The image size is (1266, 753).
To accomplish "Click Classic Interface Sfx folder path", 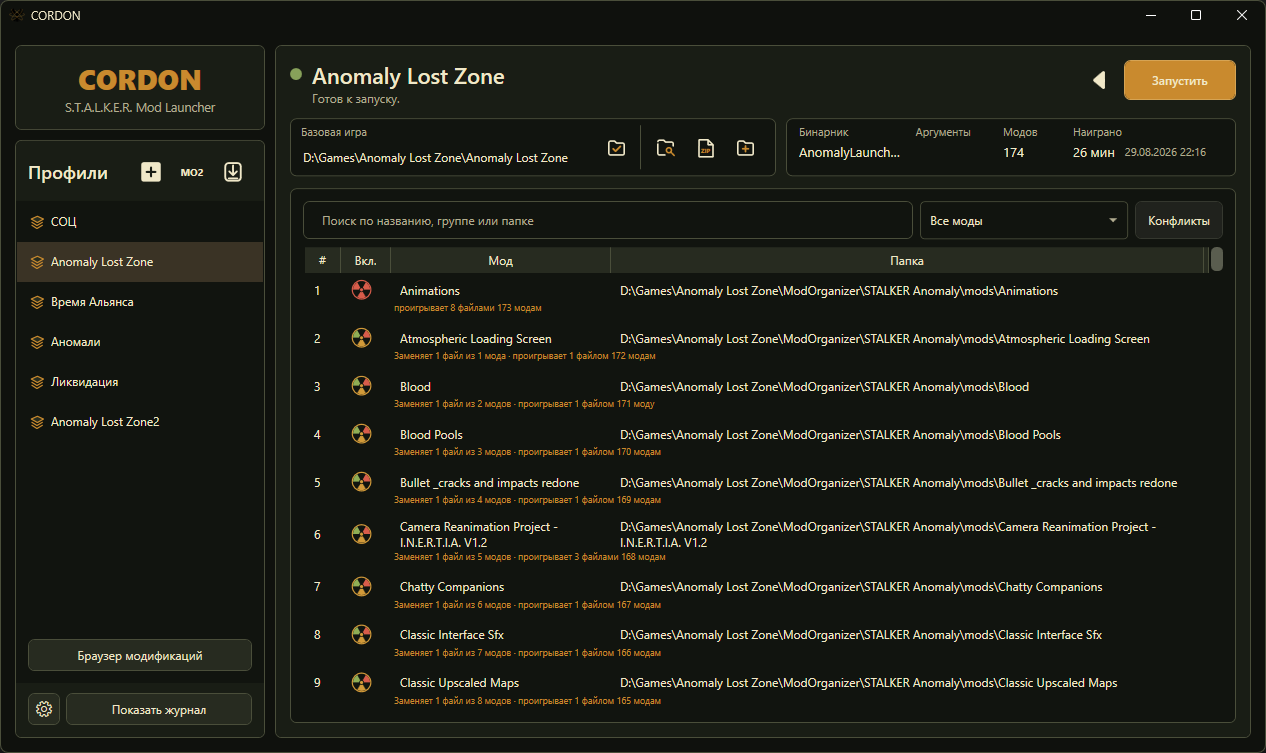I will (x=861, y=635).
